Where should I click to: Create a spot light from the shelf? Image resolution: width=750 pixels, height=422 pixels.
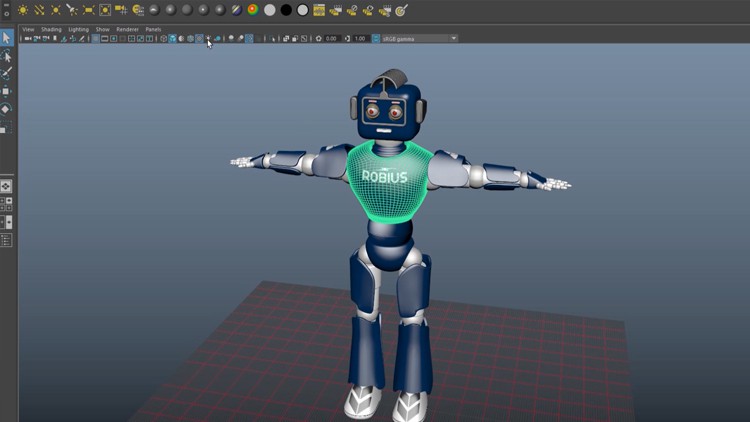pyautogui.click(x=72, y=10)
